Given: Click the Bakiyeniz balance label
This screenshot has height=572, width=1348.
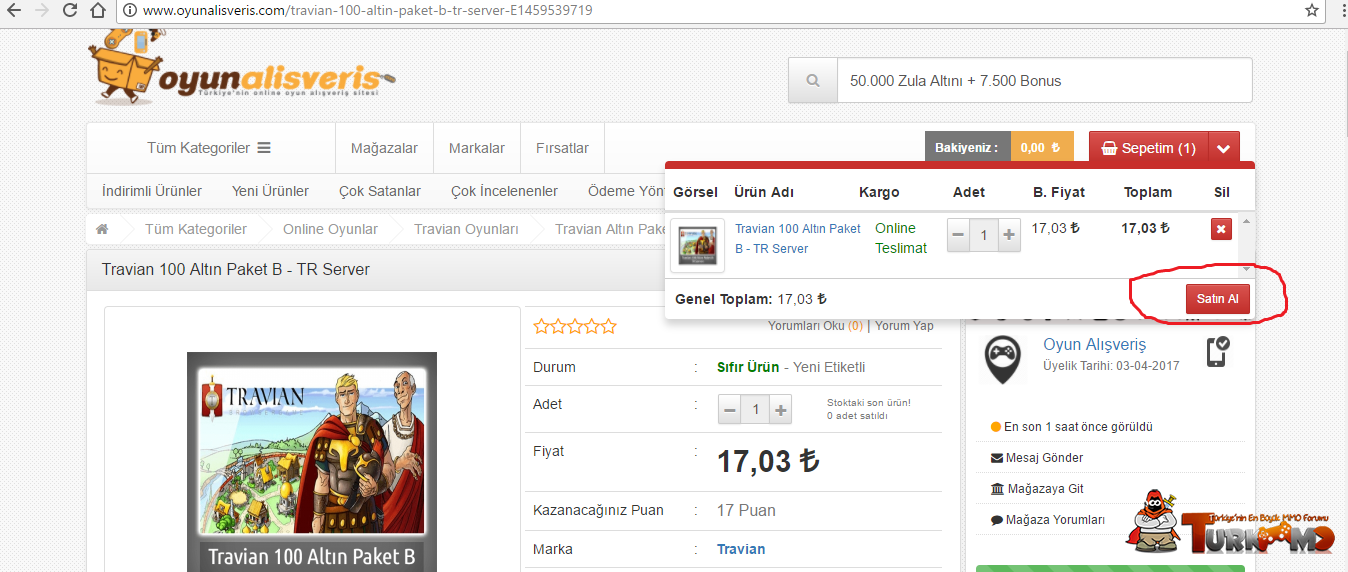Looking at the screenshot, I should pos(967,148).
